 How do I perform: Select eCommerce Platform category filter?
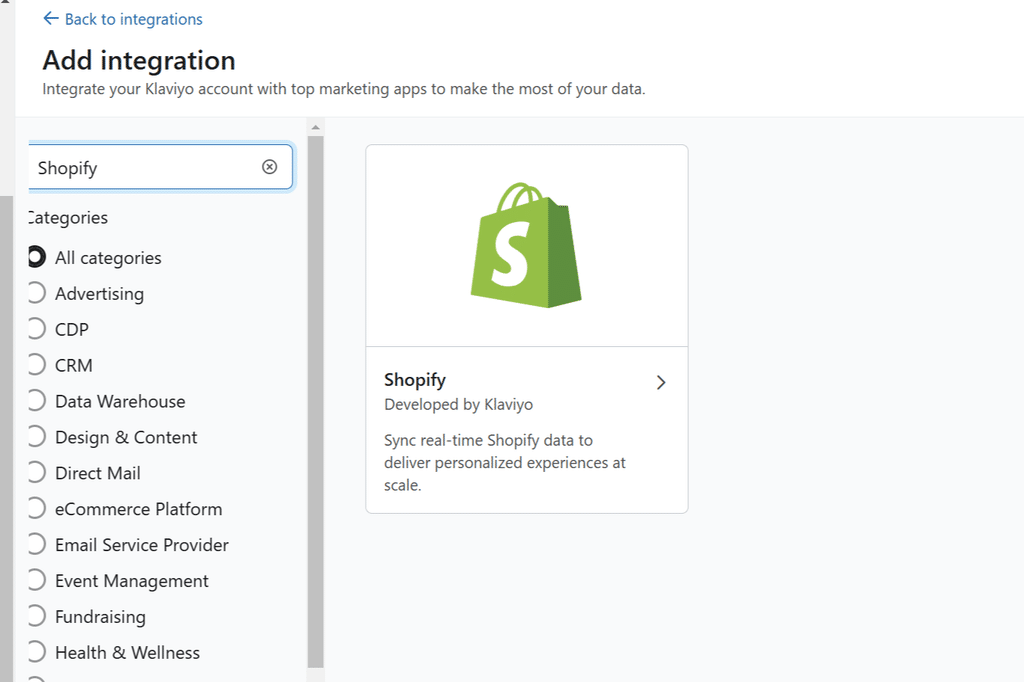click(x=36, y=509)
